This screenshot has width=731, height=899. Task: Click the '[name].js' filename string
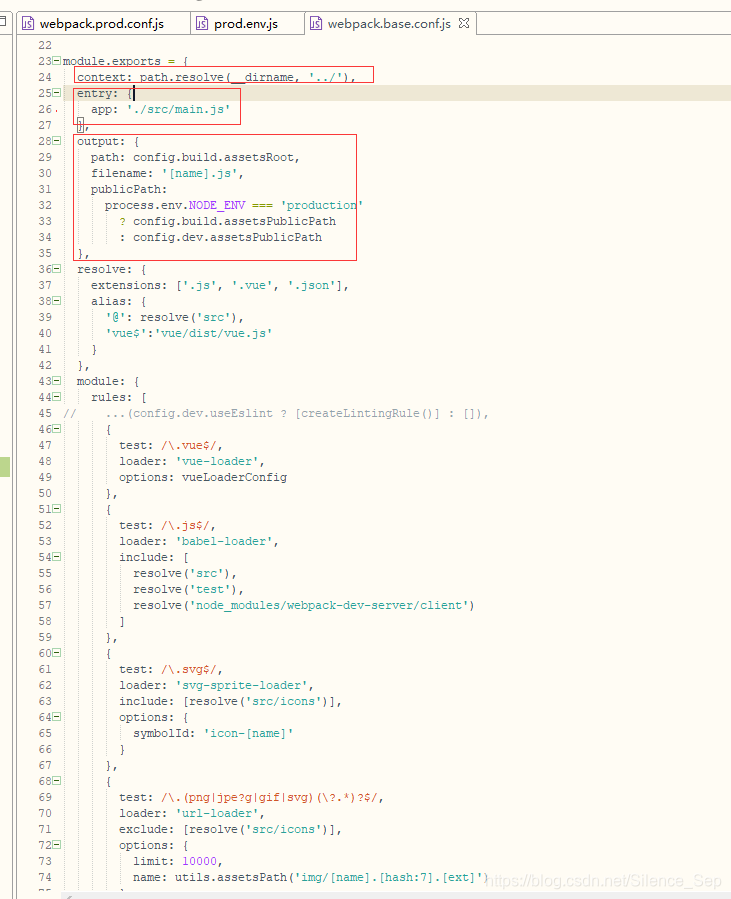click(200, 173)
